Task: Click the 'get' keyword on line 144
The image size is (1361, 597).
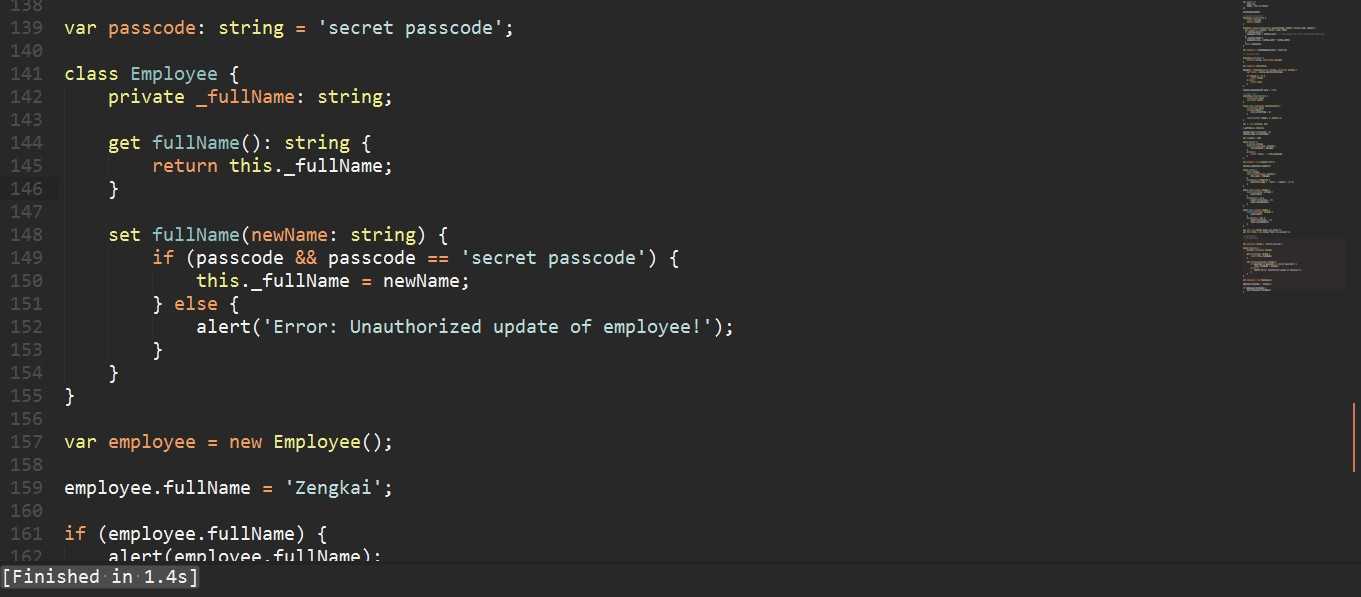Action: click(124, 143)
